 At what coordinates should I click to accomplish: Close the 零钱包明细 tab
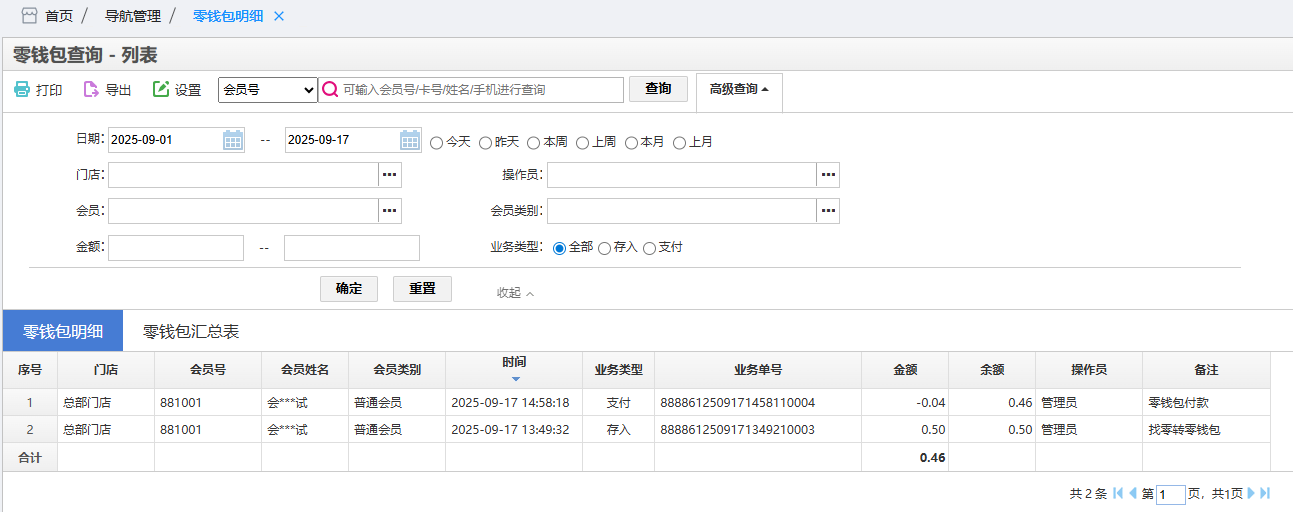coord(279,16)
